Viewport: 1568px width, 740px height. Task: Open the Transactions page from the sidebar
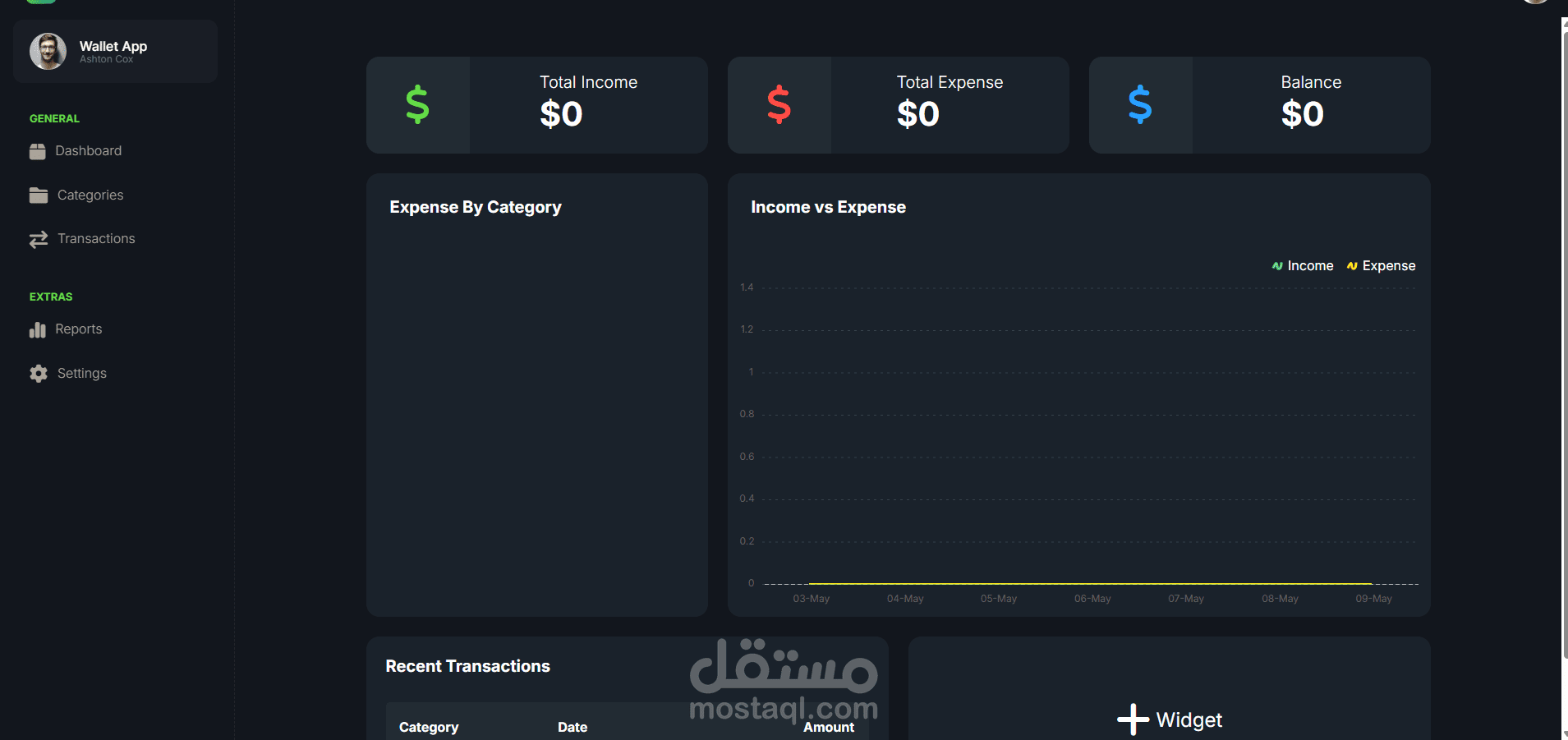pos(96,239)
